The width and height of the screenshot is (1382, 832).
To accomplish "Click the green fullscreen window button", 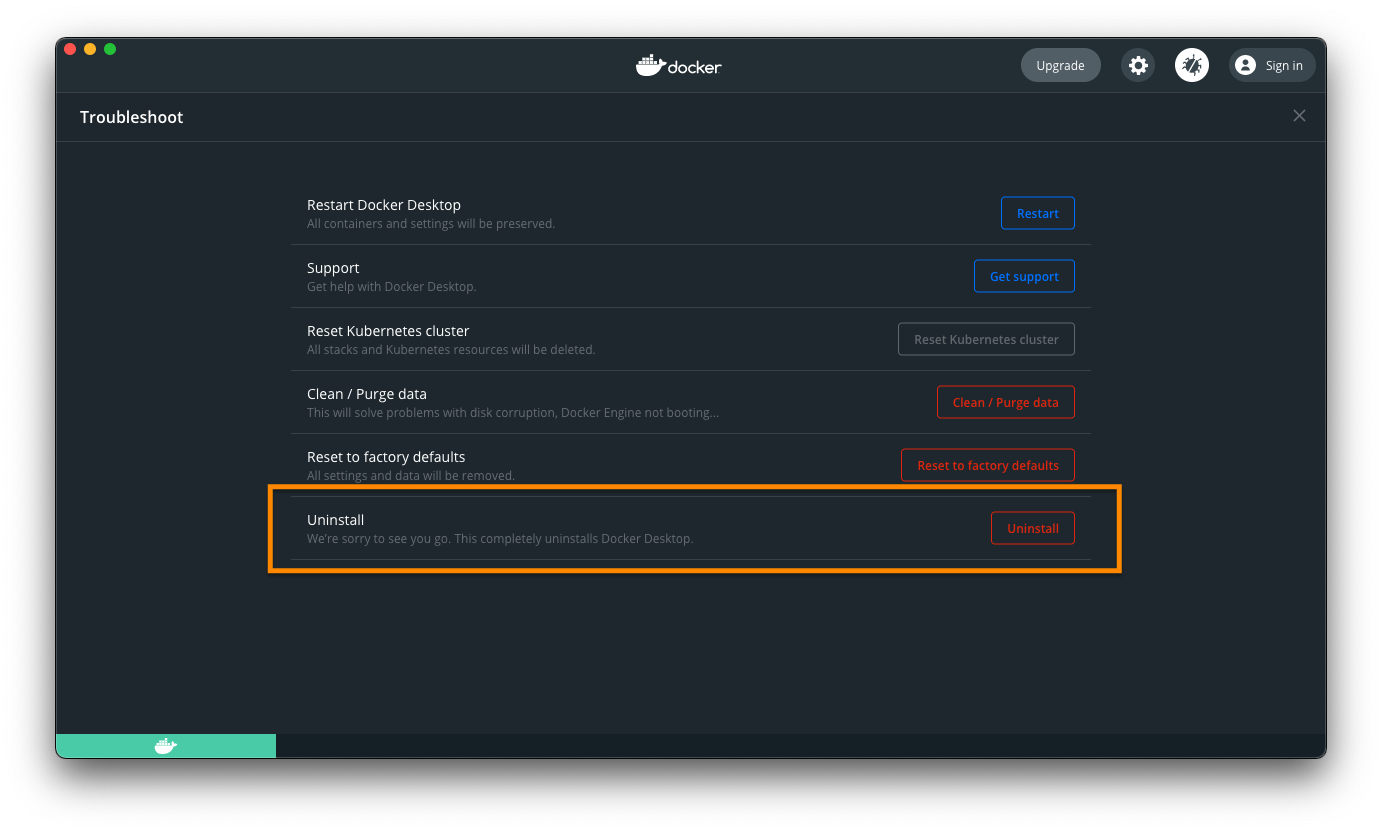I will tap(110, 49).
